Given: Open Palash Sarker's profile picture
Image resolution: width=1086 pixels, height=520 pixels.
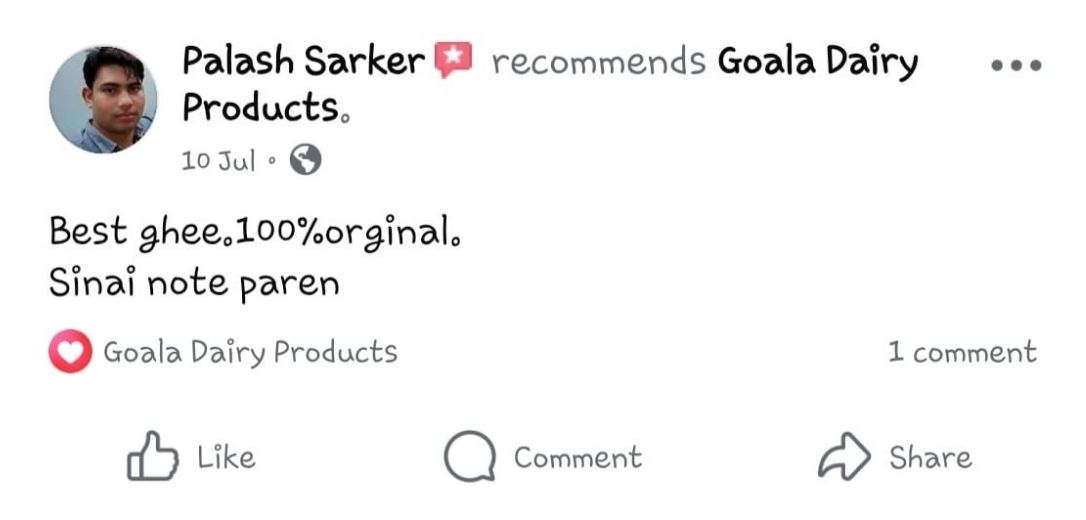Looking at the screenshot, I should [103, 99].
